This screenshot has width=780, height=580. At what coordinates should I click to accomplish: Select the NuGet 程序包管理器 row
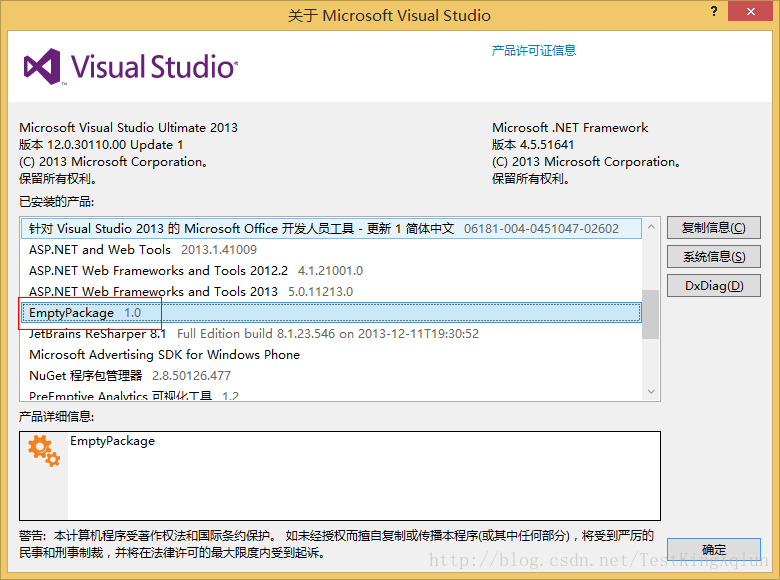coord(331,376)
